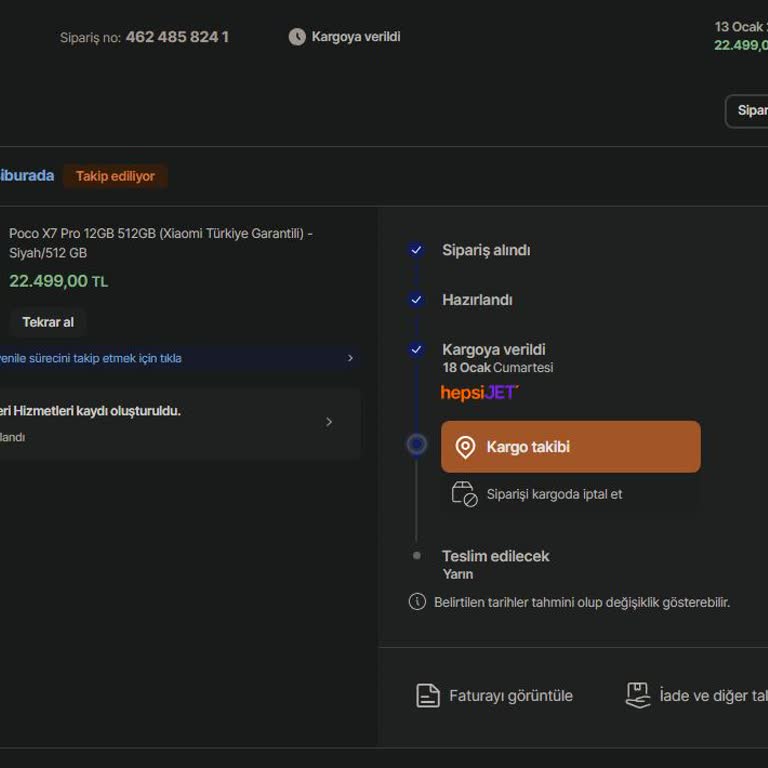Expand the süreci takip etmek için tıkla chevron
Screen dimensions: 768x768
pos(350,358)
